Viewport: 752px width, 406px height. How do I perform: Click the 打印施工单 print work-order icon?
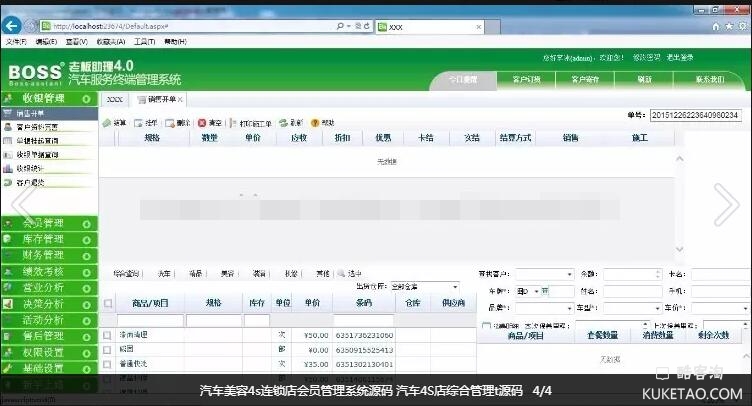233,123
